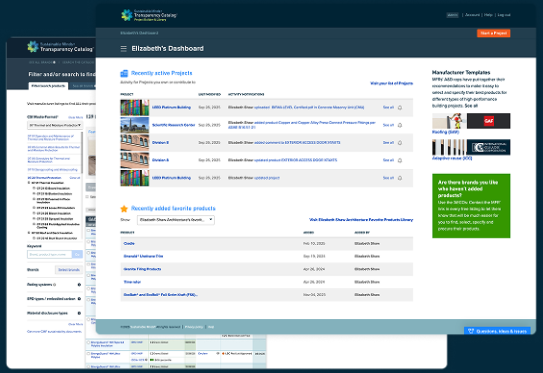Check the 07 21 16 Blanket Insulation checkbox
543x373 pixels.
point(34,194)
